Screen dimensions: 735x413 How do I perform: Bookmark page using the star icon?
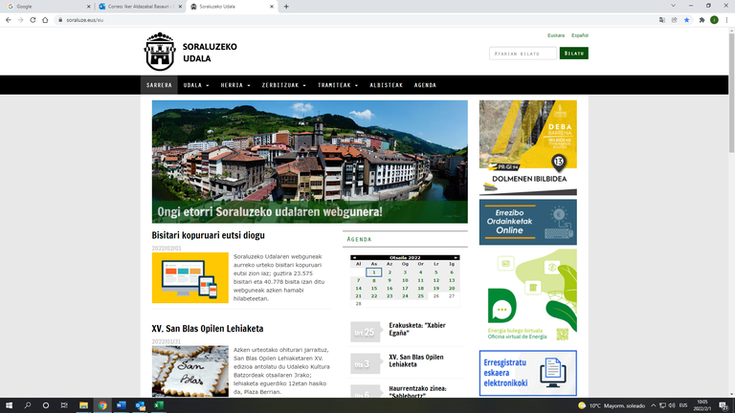[687, 20]
